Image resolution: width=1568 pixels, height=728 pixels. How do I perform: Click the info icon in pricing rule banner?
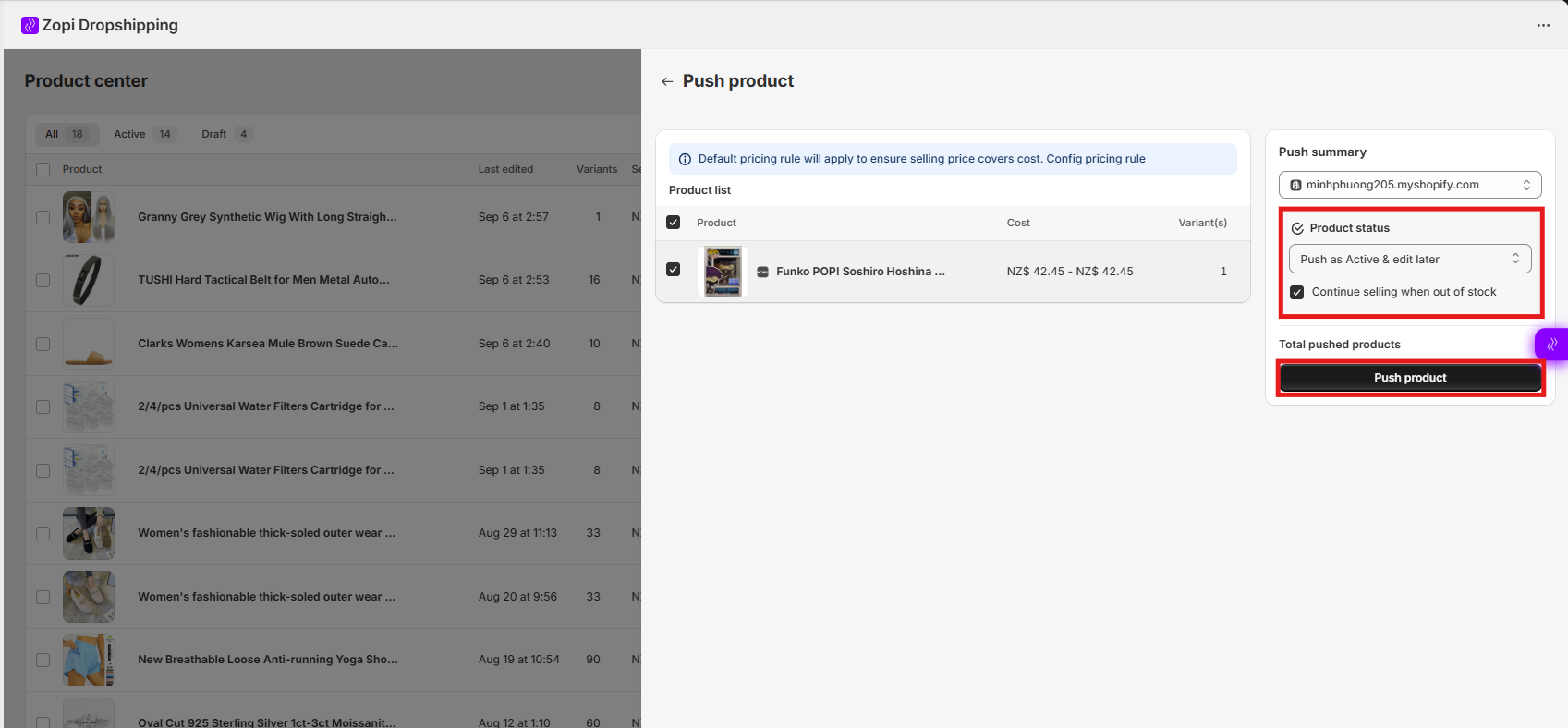pyautogui.click(x=685, y=159)
